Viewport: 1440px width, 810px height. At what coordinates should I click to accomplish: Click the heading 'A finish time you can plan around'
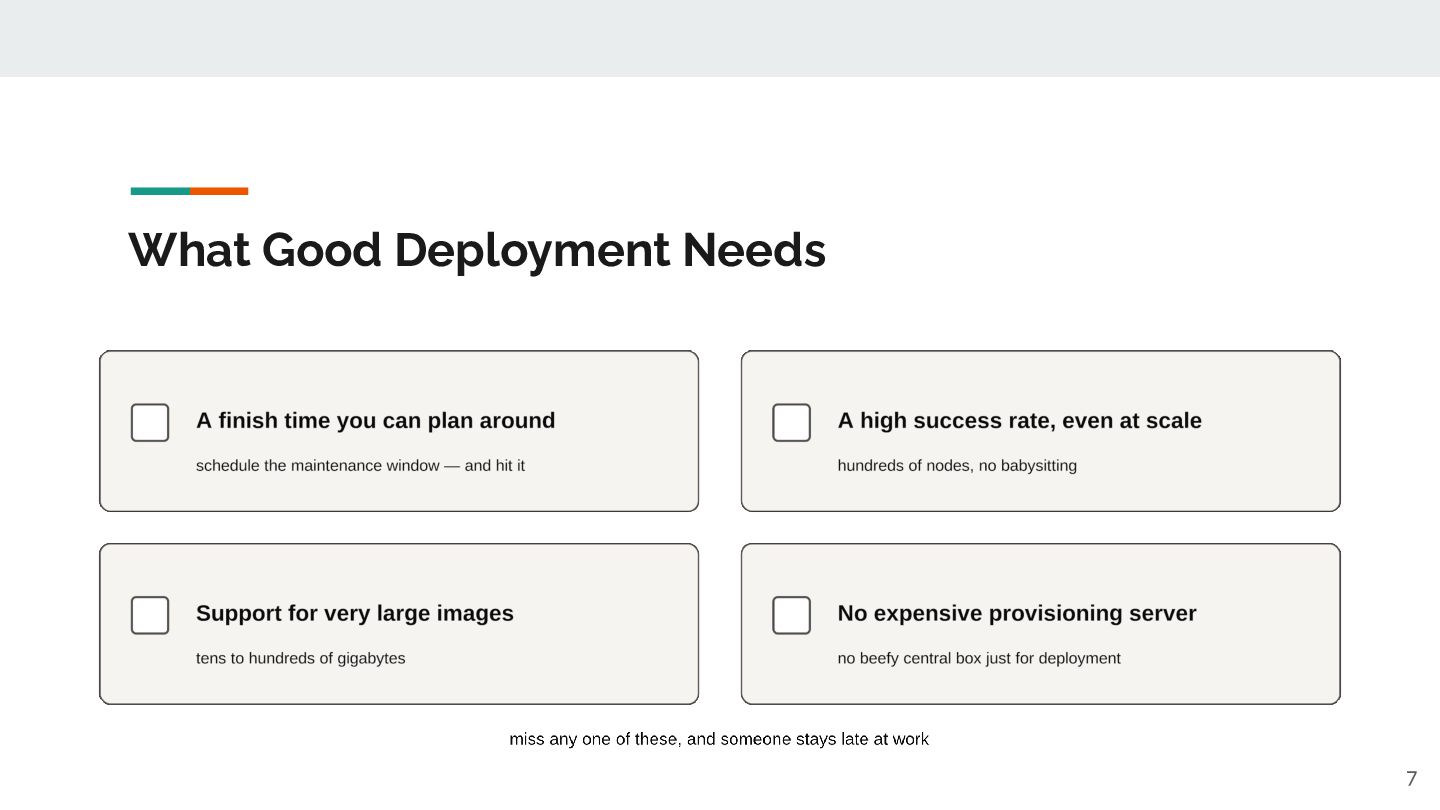tap(375, 421)
